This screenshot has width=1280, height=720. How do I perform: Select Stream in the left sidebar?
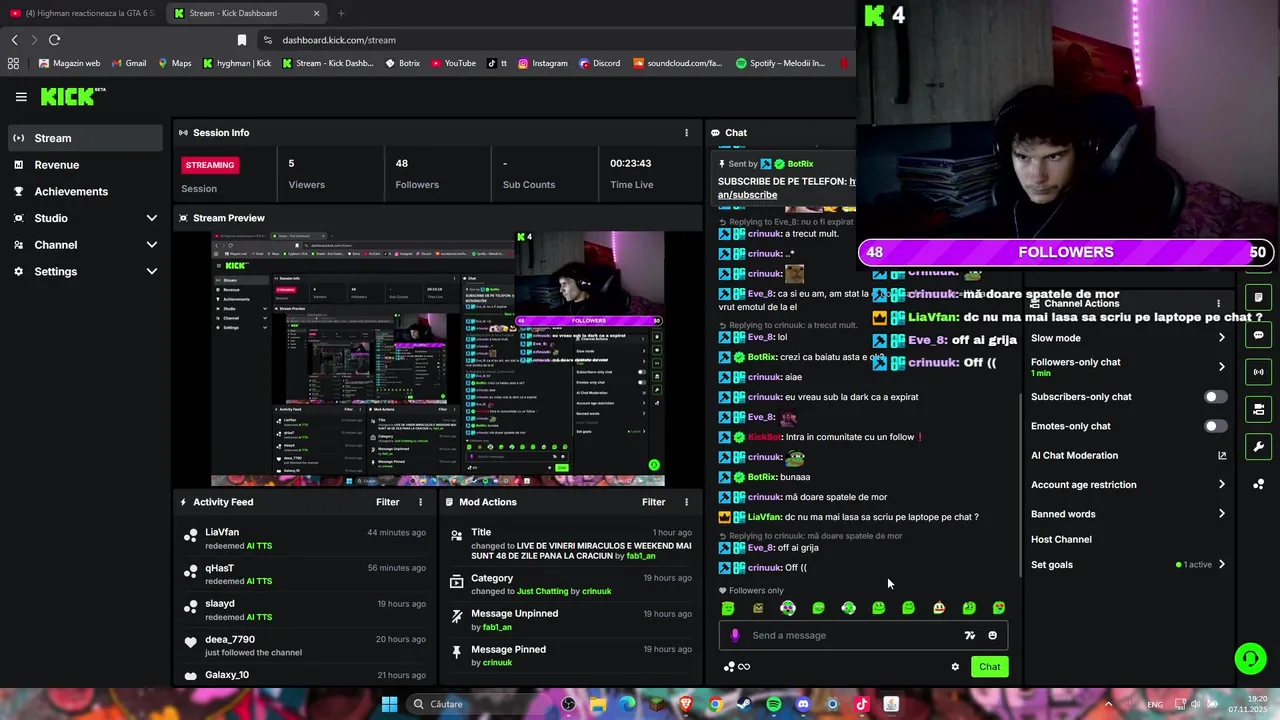pyautogui.click(x=85, y=138)
